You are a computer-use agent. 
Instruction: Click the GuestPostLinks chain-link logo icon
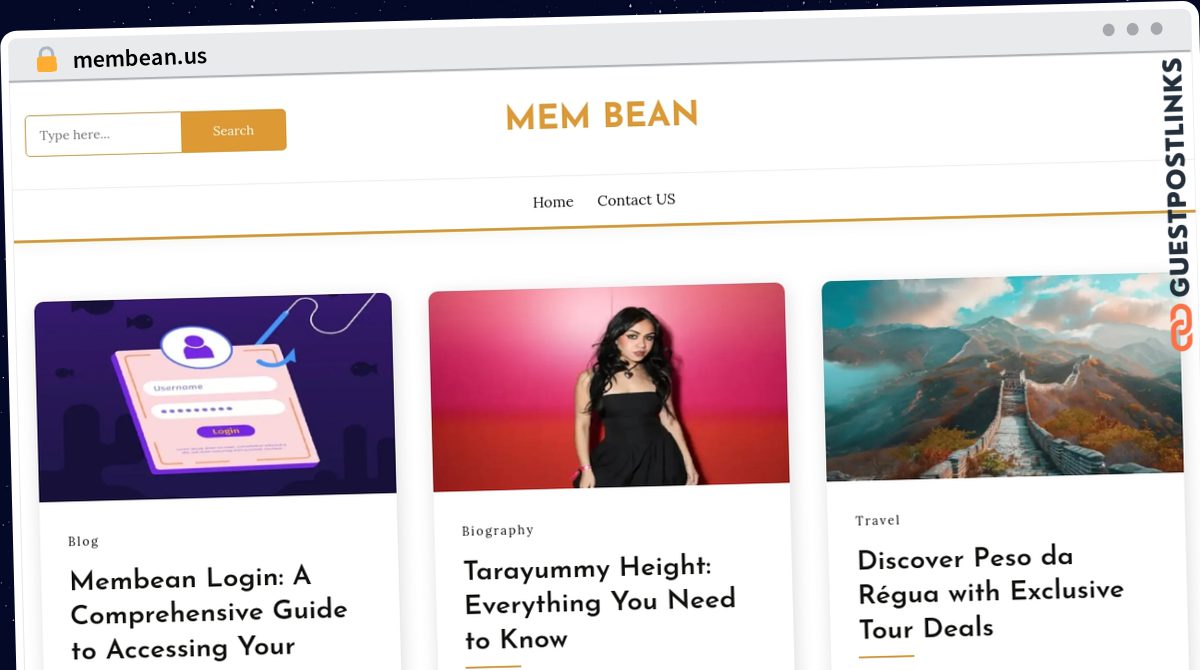pos(1181,328)
